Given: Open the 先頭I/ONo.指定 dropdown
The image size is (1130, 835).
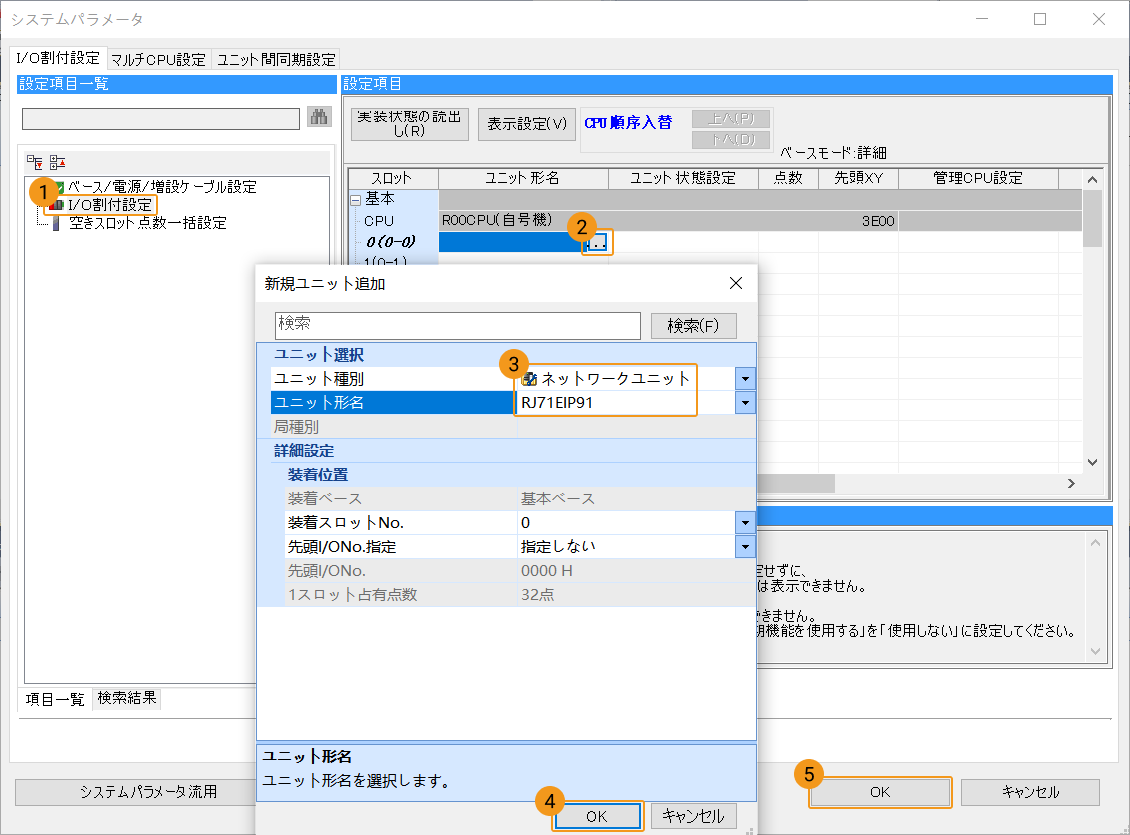Looking at the screenshot, I should 744,547.
